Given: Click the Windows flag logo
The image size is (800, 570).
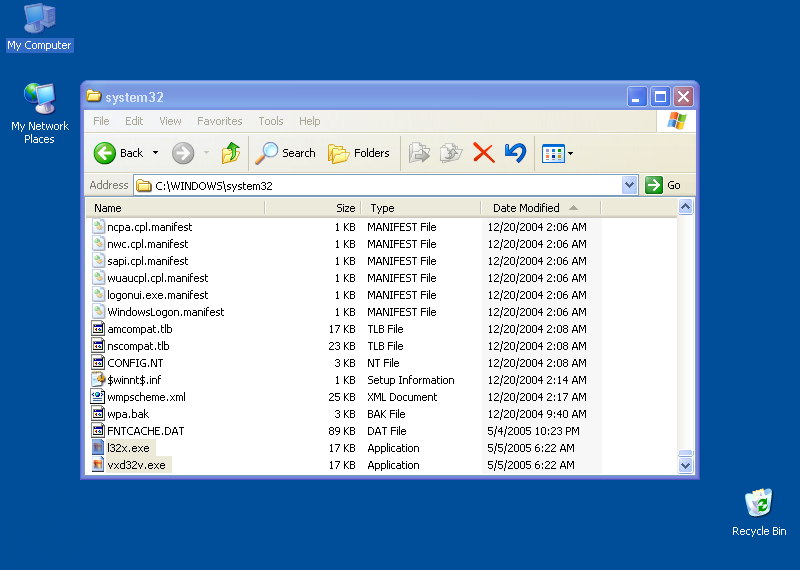Looking at the screenshot, I should [677, 121].
